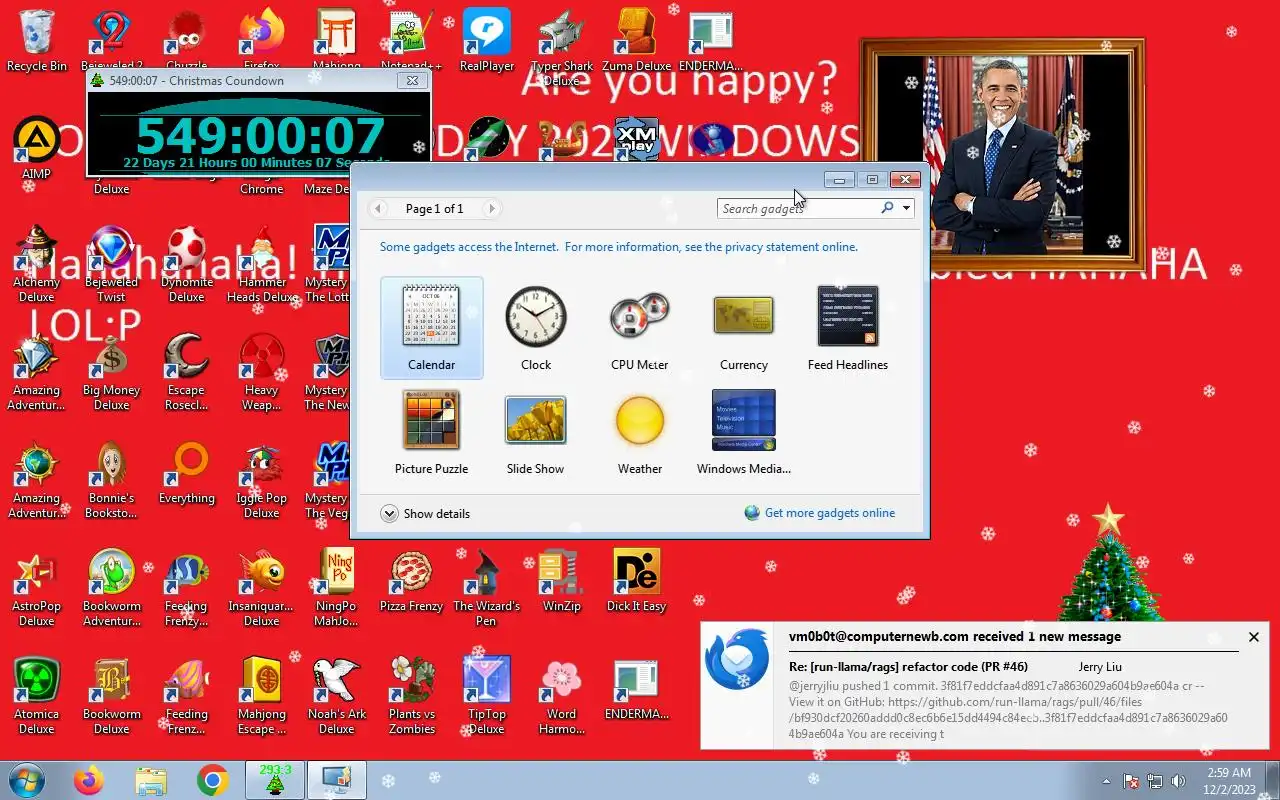
Task: Switch to Christmas Countdown taskbar button
Action: click(x=275, y=780)
